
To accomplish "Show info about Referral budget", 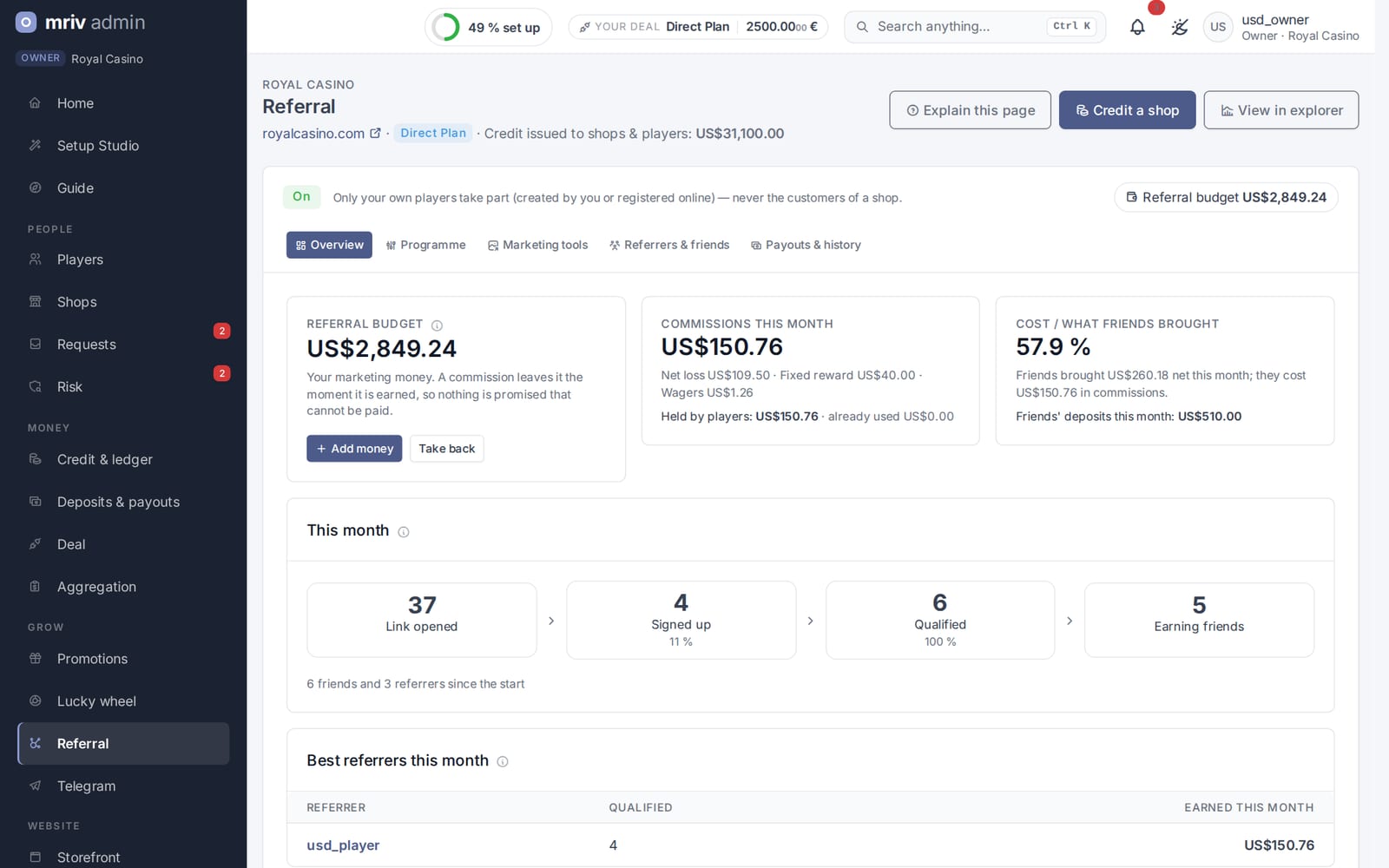I will click(437, 325).
